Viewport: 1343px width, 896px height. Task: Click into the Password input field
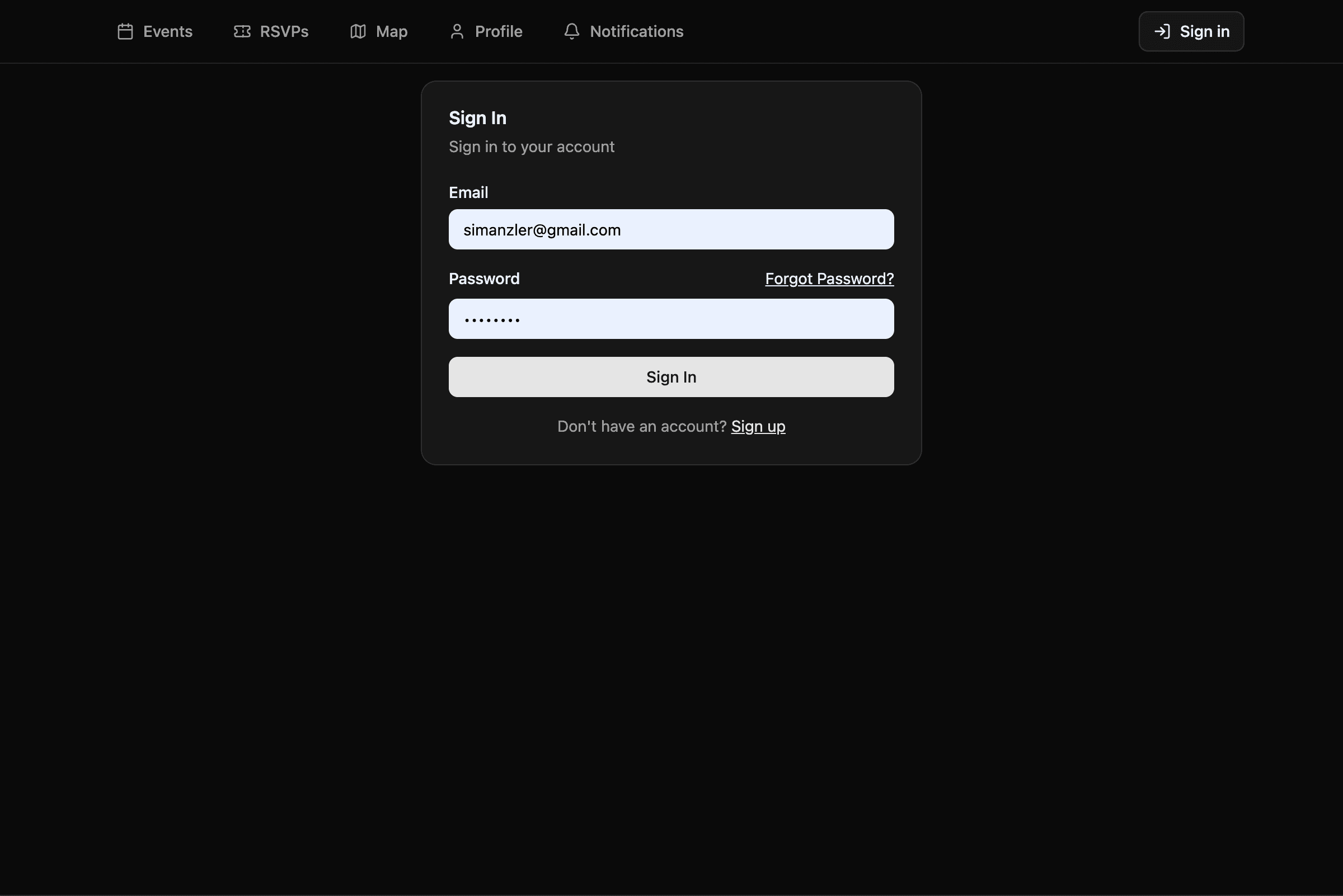coord(670,319)
